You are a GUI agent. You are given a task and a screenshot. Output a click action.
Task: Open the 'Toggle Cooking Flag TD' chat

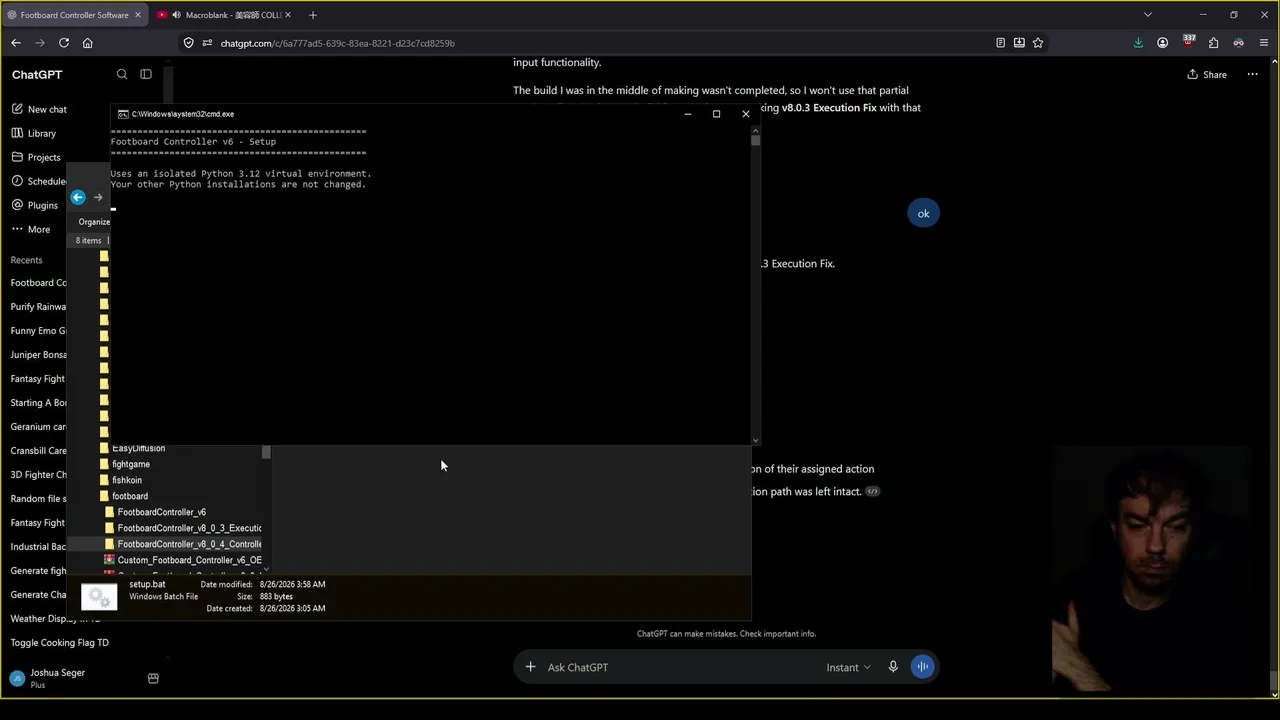[59, 643]
